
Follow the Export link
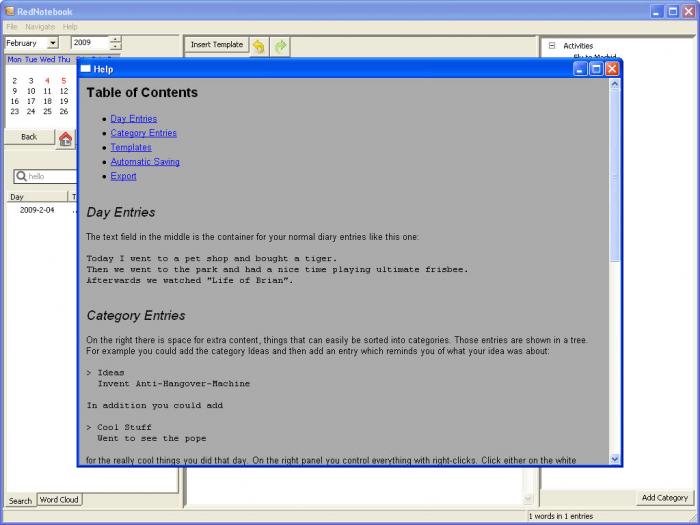pyautogui.click(x=124, y=176)
